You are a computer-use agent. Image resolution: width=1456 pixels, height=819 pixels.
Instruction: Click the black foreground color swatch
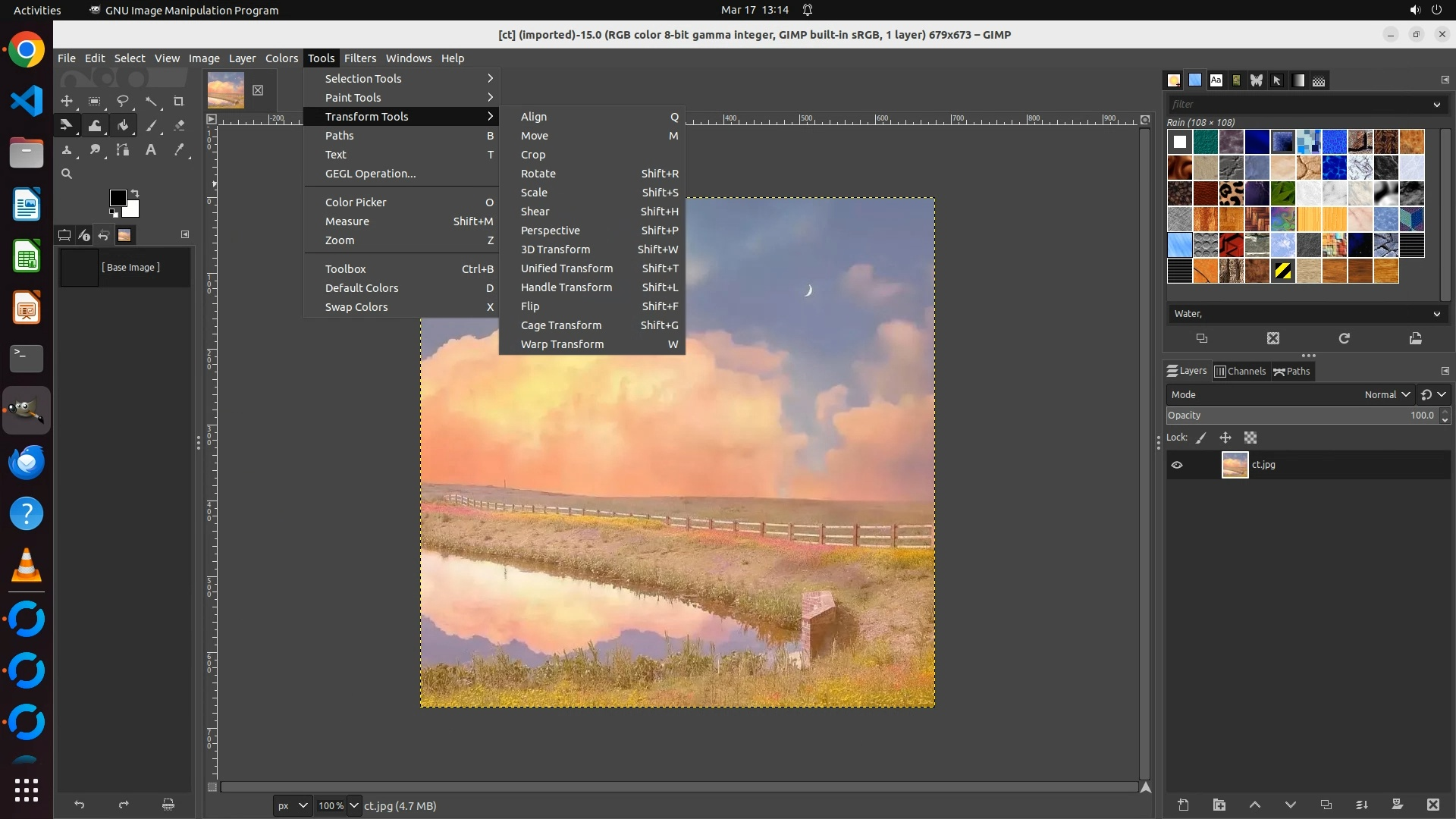click(117, 198)
